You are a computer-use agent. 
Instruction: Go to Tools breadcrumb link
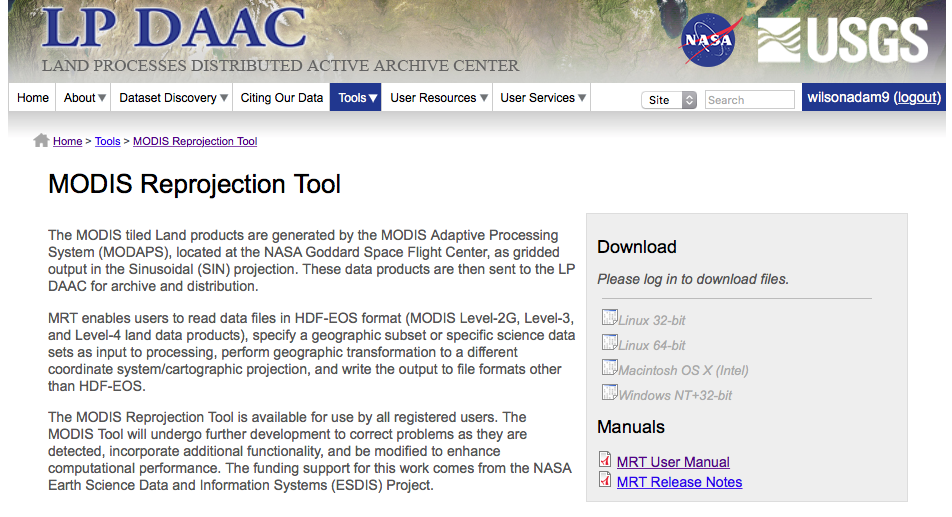(107, 142)
